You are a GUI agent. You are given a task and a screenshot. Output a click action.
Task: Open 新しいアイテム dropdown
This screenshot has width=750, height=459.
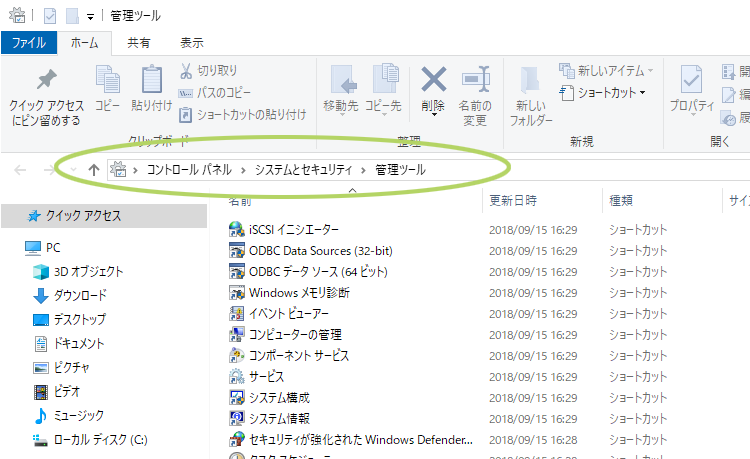tap(606, 71)
